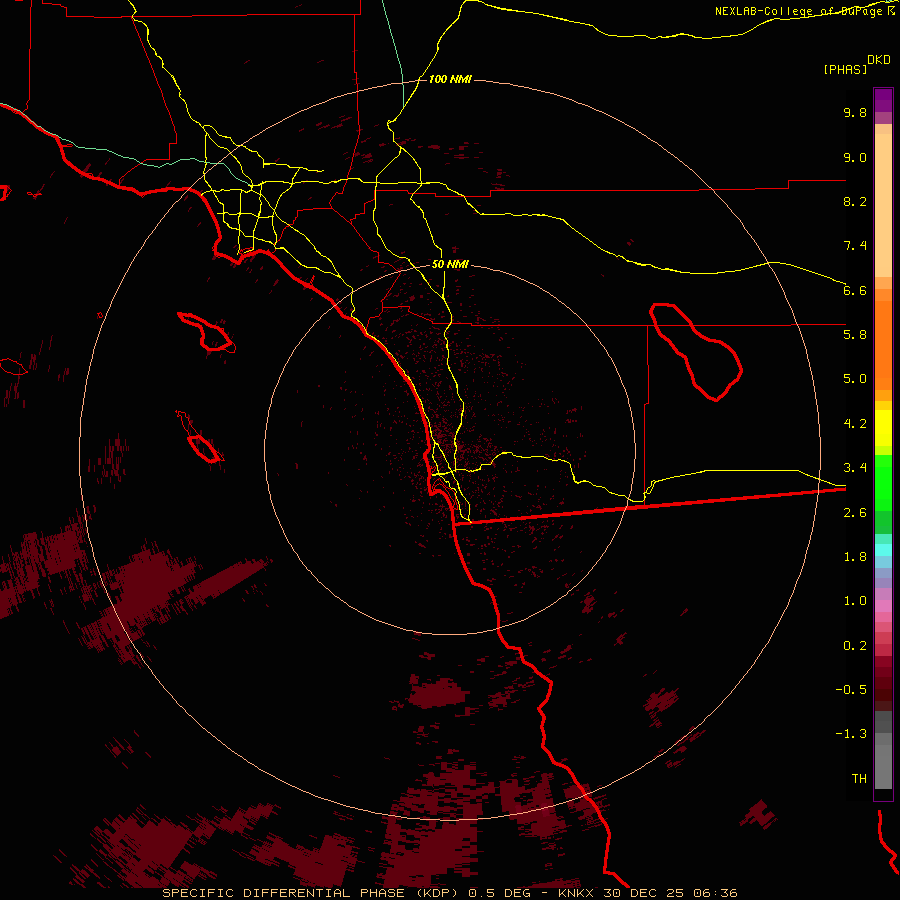The height and width of the screenshot is (900, 900).
Task: Click the 3.4 value on color scale
Action: (x=855, y=468)
